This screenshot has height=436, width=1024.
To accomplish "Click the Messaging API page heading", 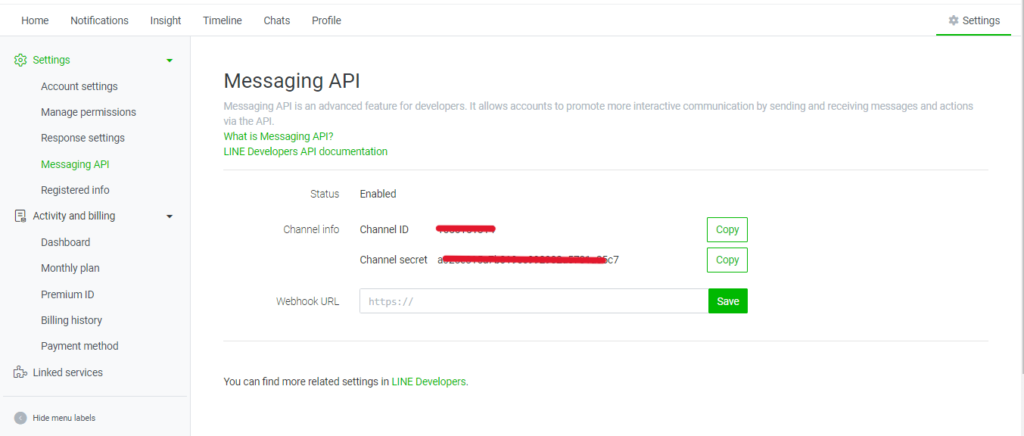I will 292,82.
